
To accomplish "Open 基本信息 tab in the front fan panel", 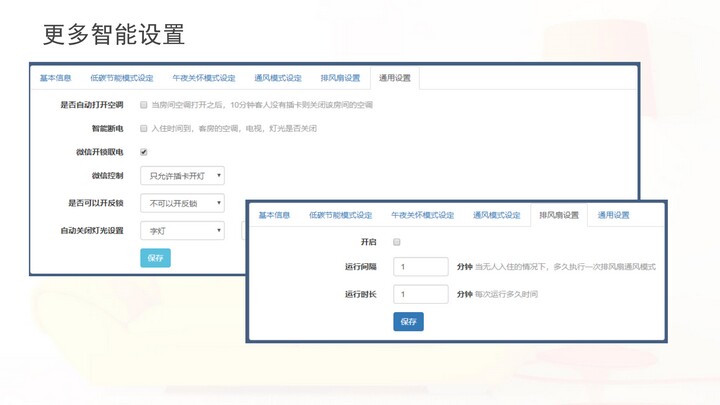I will pyautogui.click(x=274, y=215).
